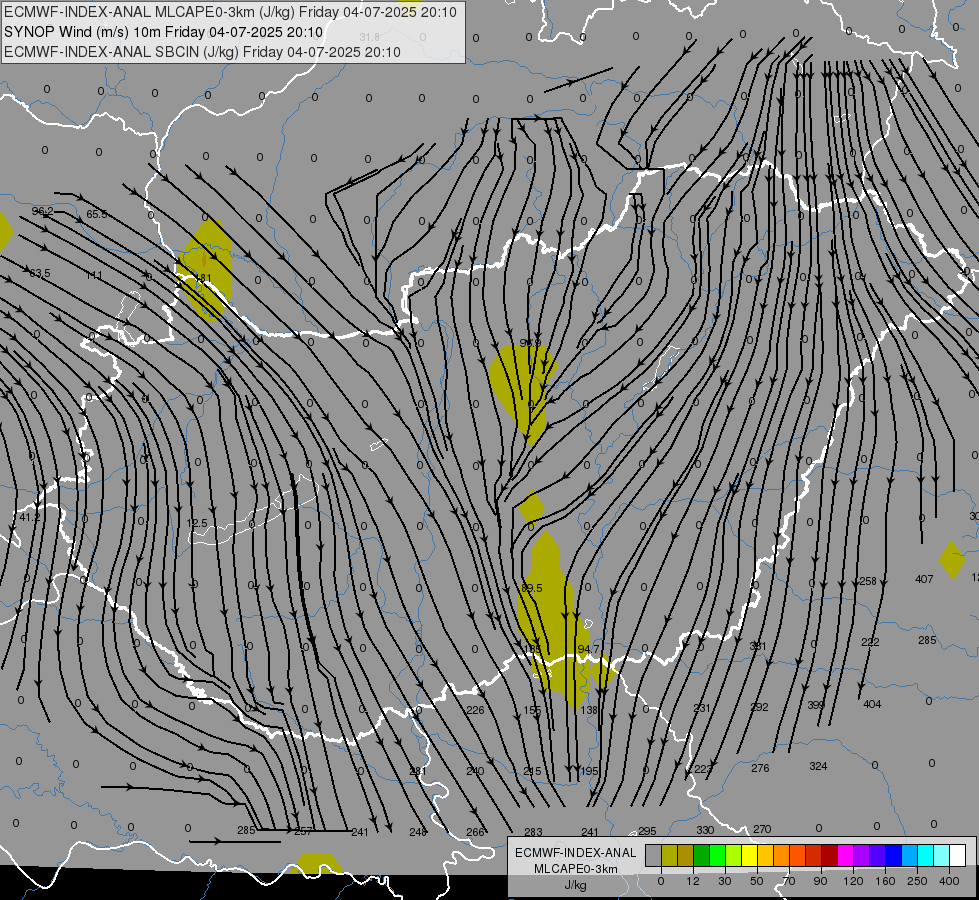Image resolution: width=979 pixels, height=900 pixels.
Task: Click the violet legend swatch above 160
Action: 878,856
